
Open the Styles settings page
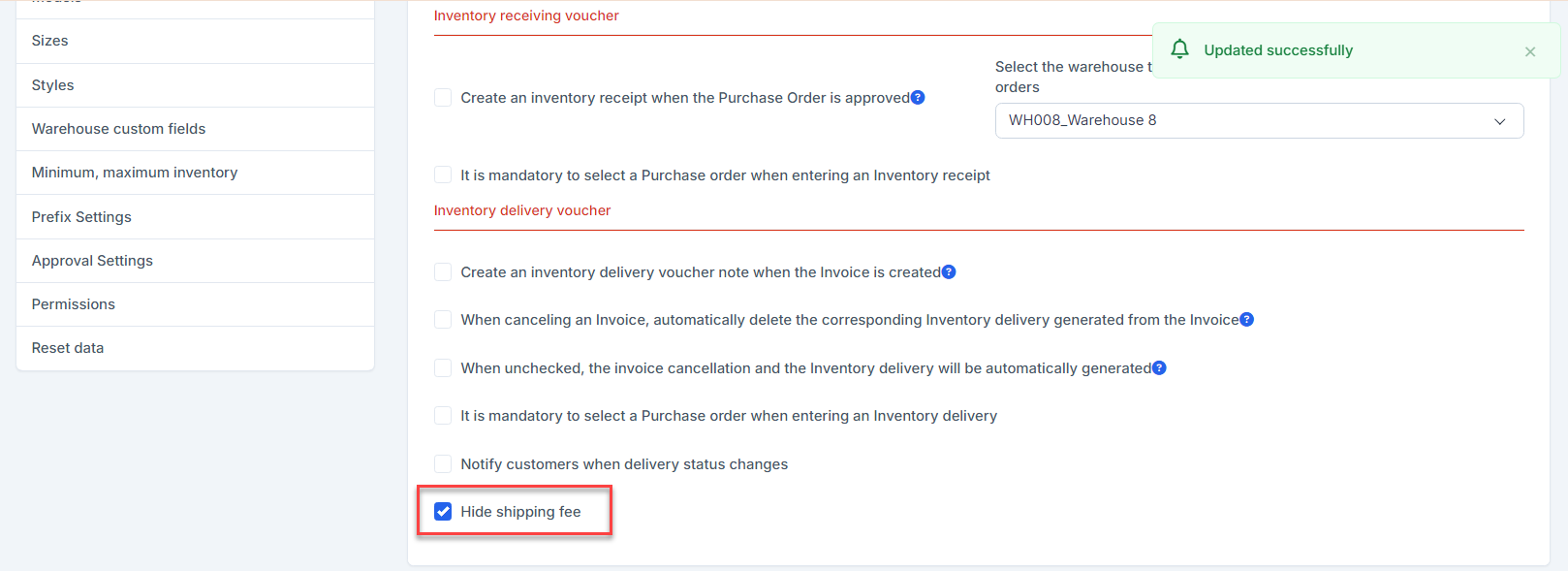pos(52,85)
